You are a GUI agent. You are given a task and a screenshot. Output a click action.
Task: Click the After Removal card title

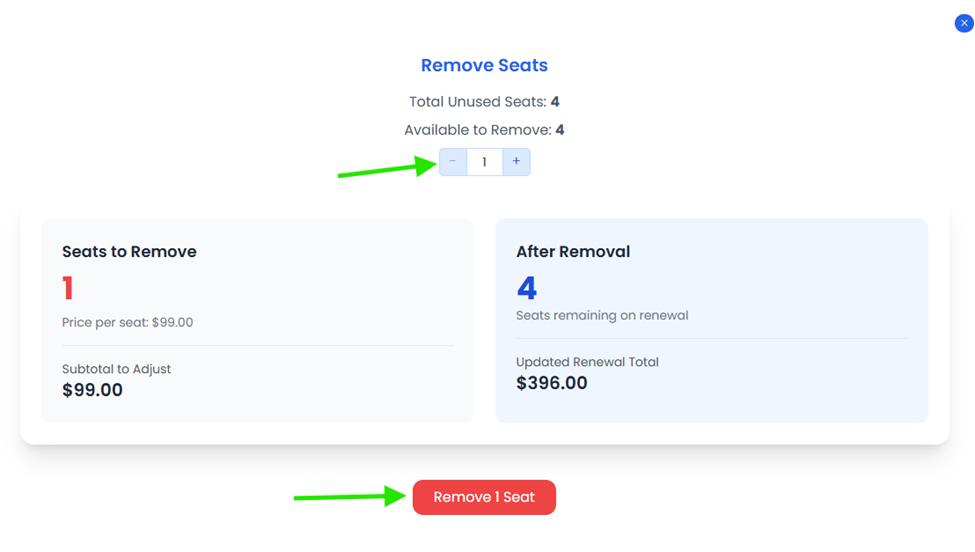tap(573, 252)
